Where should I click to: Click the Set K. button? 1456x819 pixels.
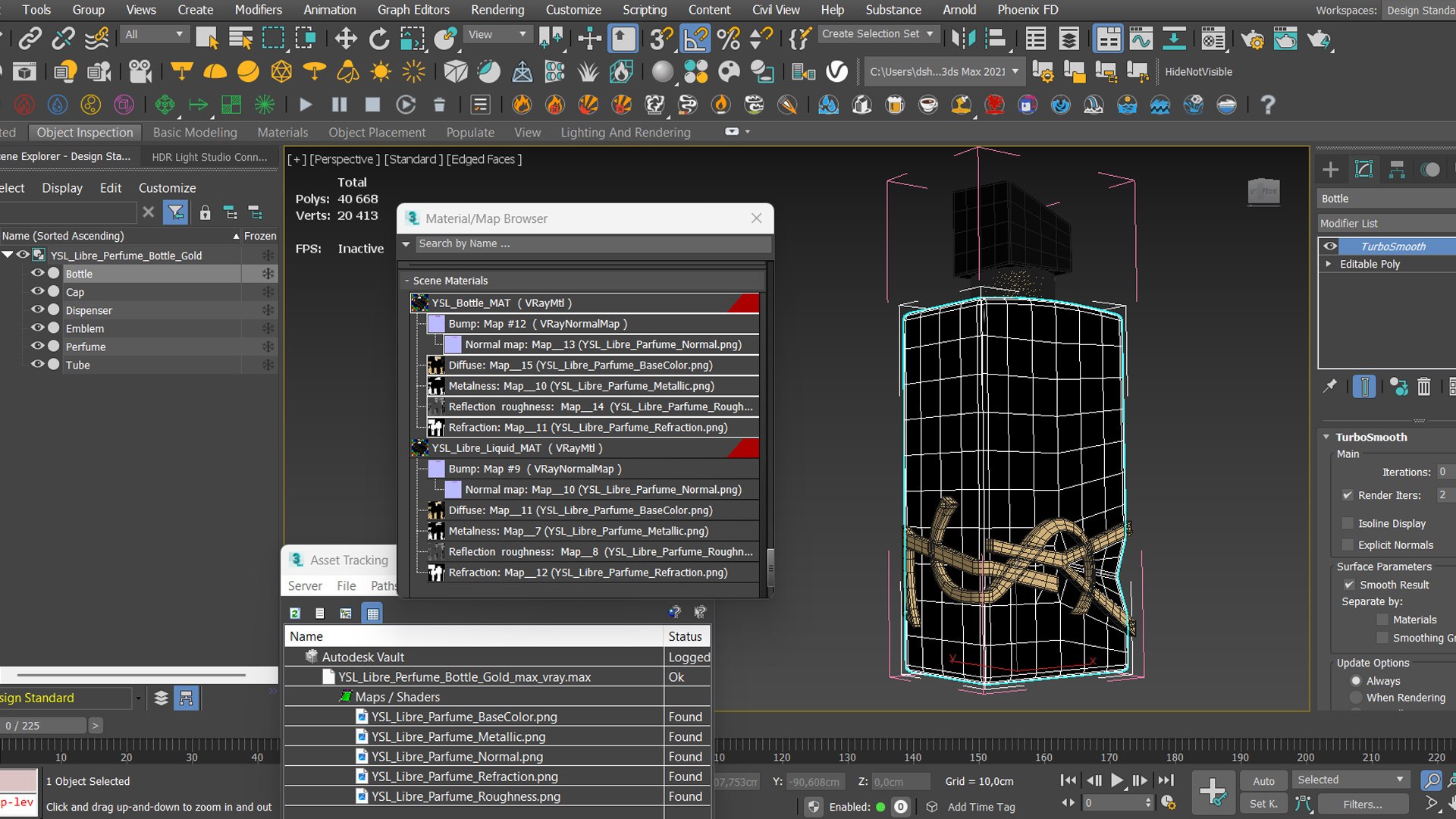[x=1263, y=804]
